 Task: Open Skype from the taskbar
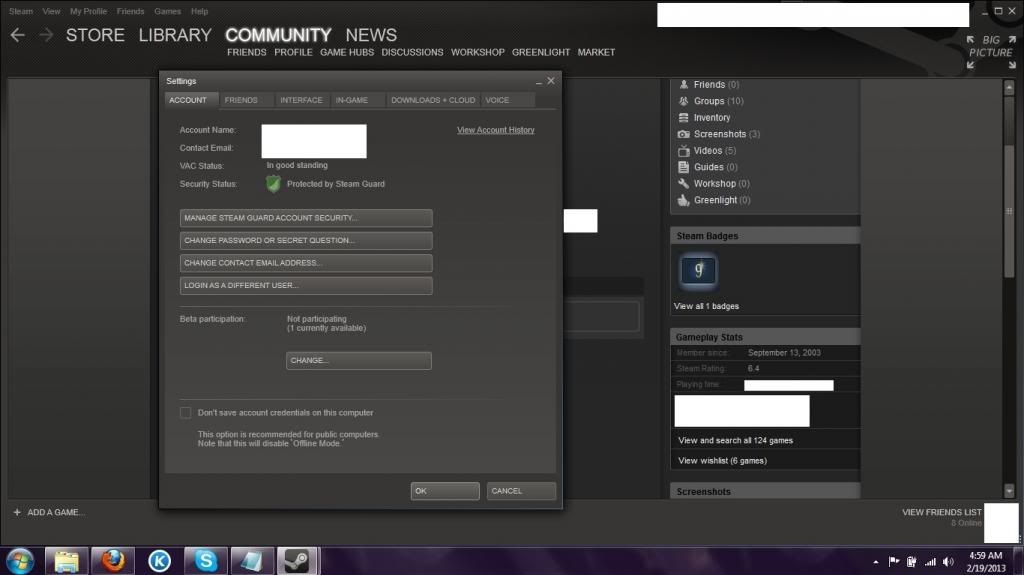(x=206, y=561)
